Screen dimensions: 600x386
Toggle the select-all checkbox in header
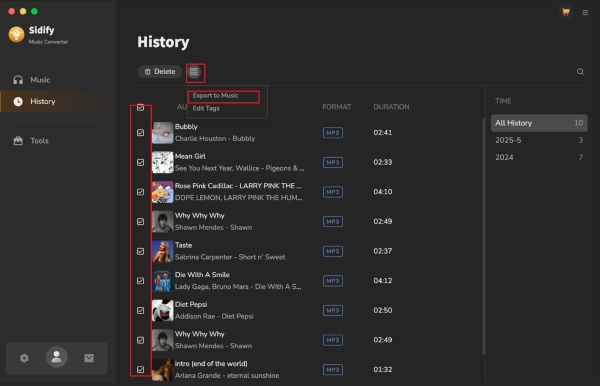140,107
